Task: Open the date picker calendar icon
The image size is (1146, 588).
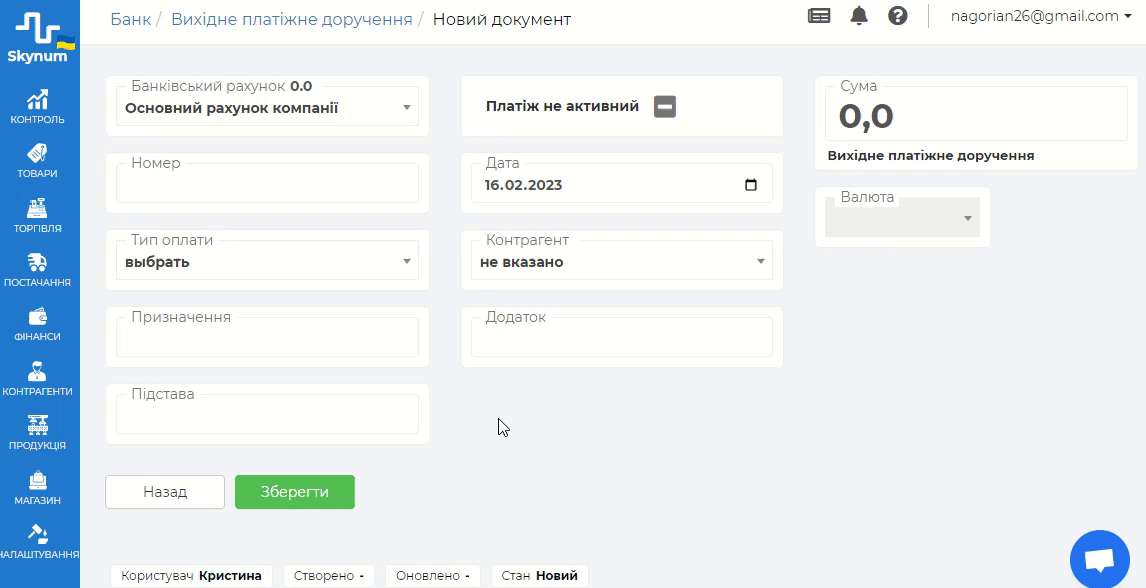Action: 751,185
